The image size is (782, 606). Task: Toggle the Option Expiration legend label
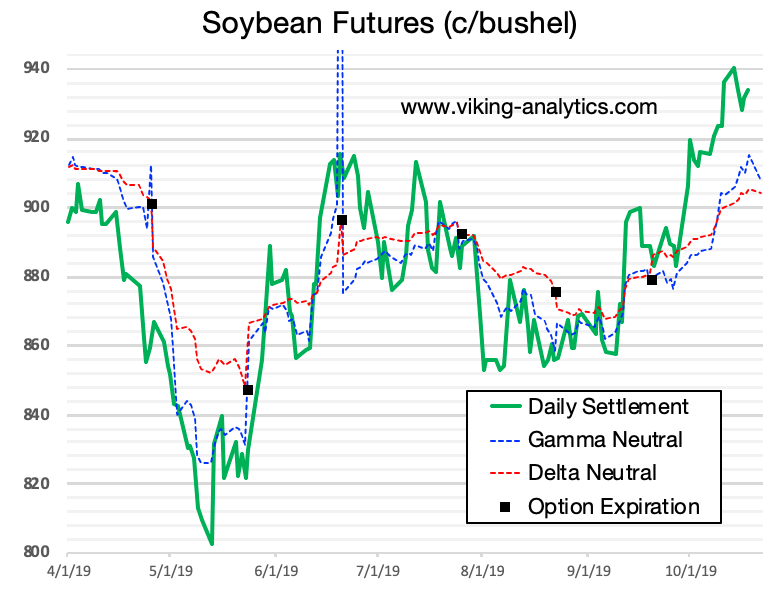click(613, 506)
